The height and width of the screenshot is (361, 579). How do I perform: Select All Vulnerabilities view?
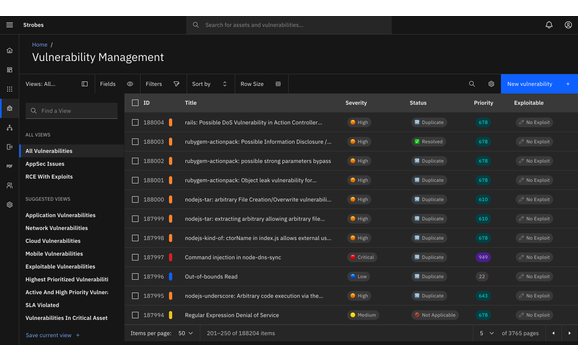tap(72, 151)
